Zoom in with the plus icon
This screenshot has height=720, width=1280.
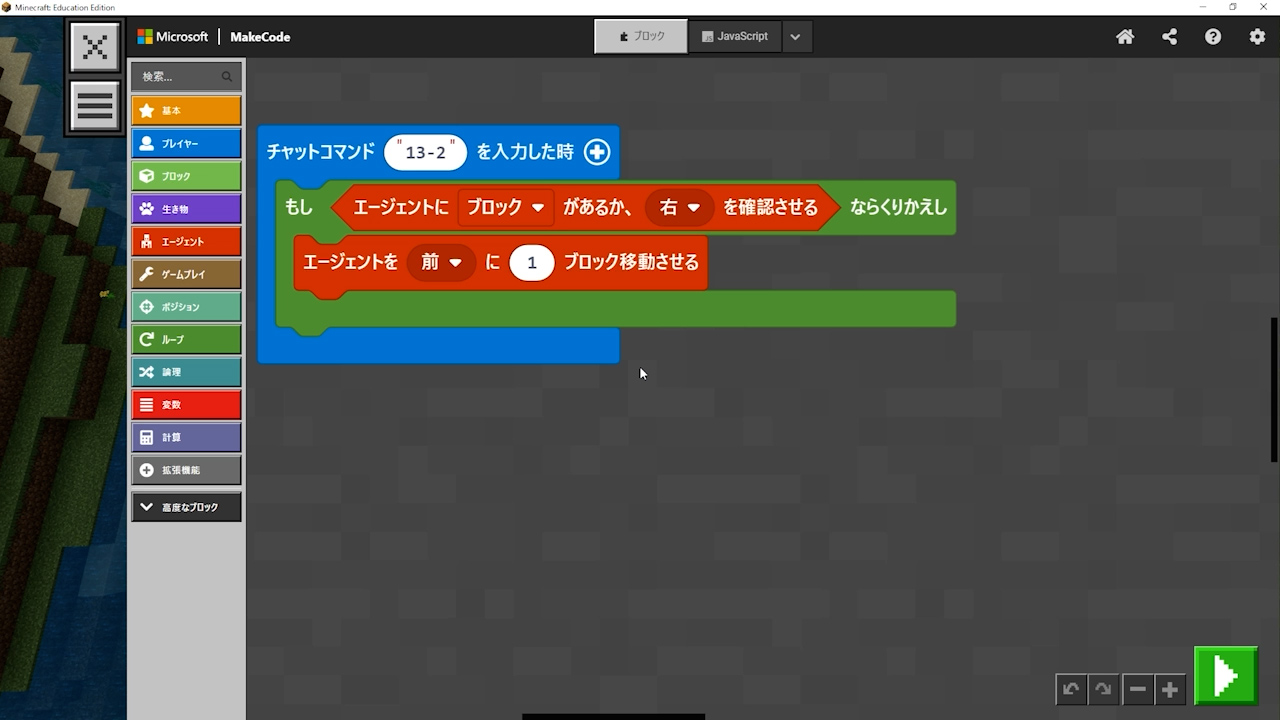click(x=1169, y=689)
